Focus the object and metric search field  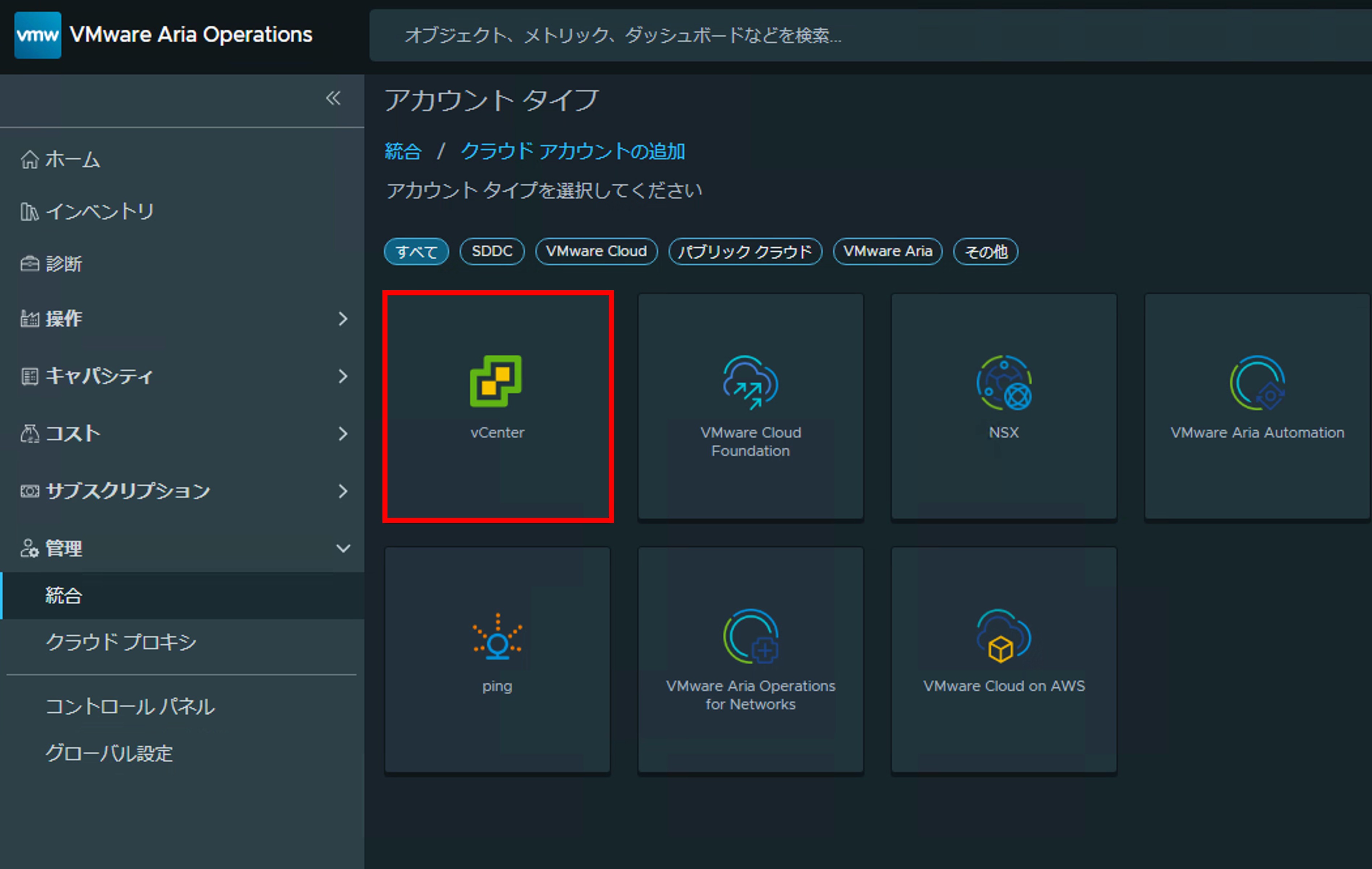pos(871,35)
